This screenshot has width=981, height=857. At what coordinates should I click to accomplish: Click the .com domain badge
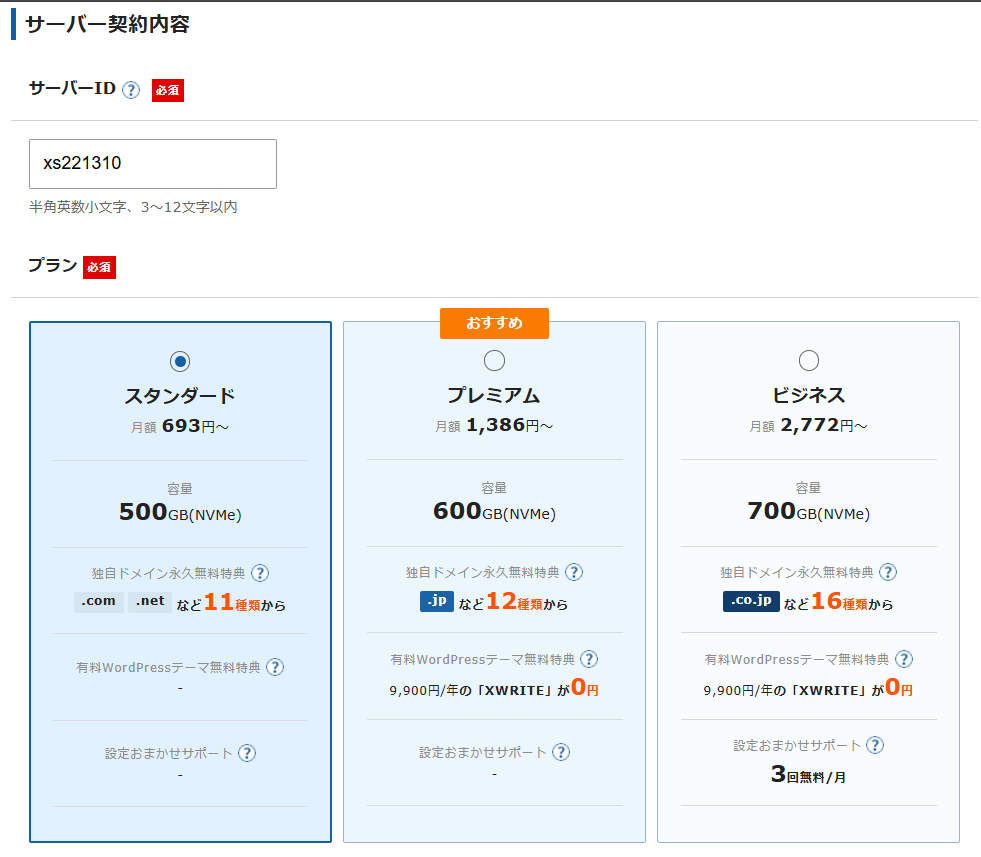[99, 602]
